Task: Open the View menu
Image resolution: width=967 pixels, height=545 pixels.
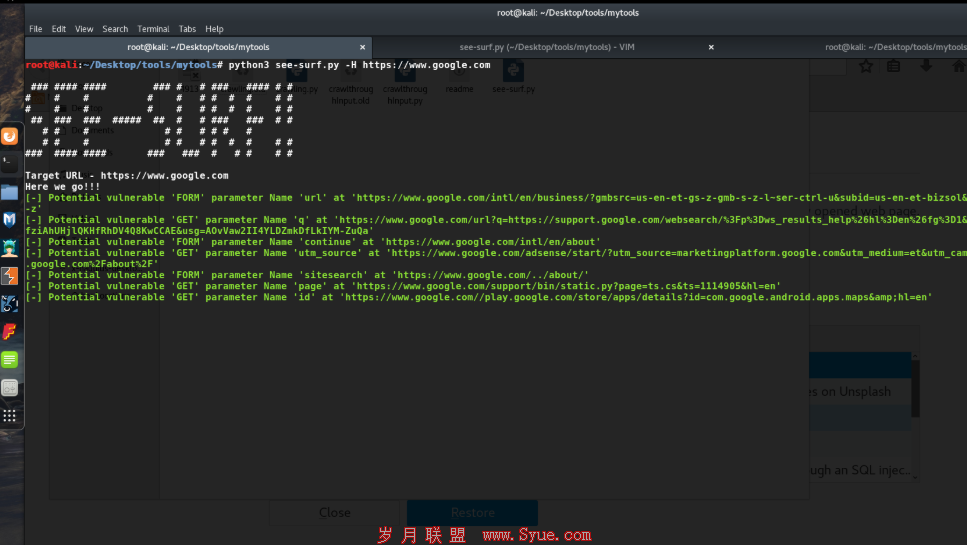Action: [x=84, y=29]
